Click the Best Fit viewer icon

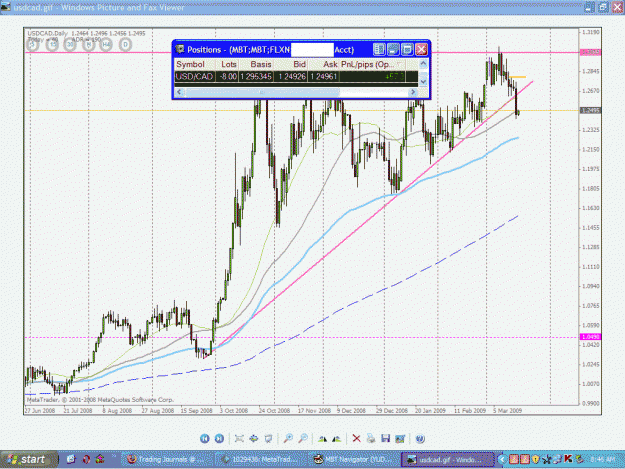(239, 439)
